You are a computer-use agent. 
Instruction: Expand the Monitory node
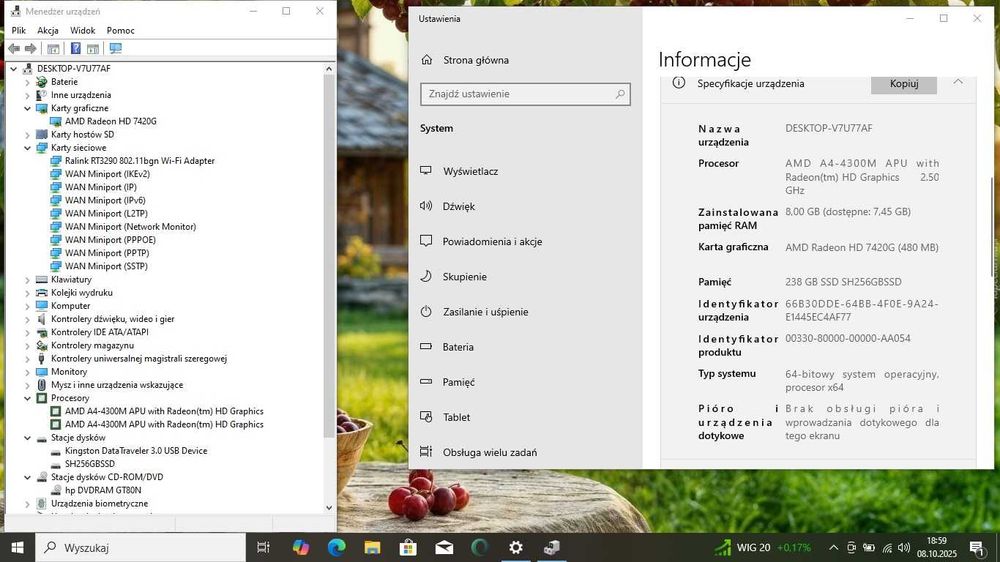pyautogui.click(x=27, y=372)
